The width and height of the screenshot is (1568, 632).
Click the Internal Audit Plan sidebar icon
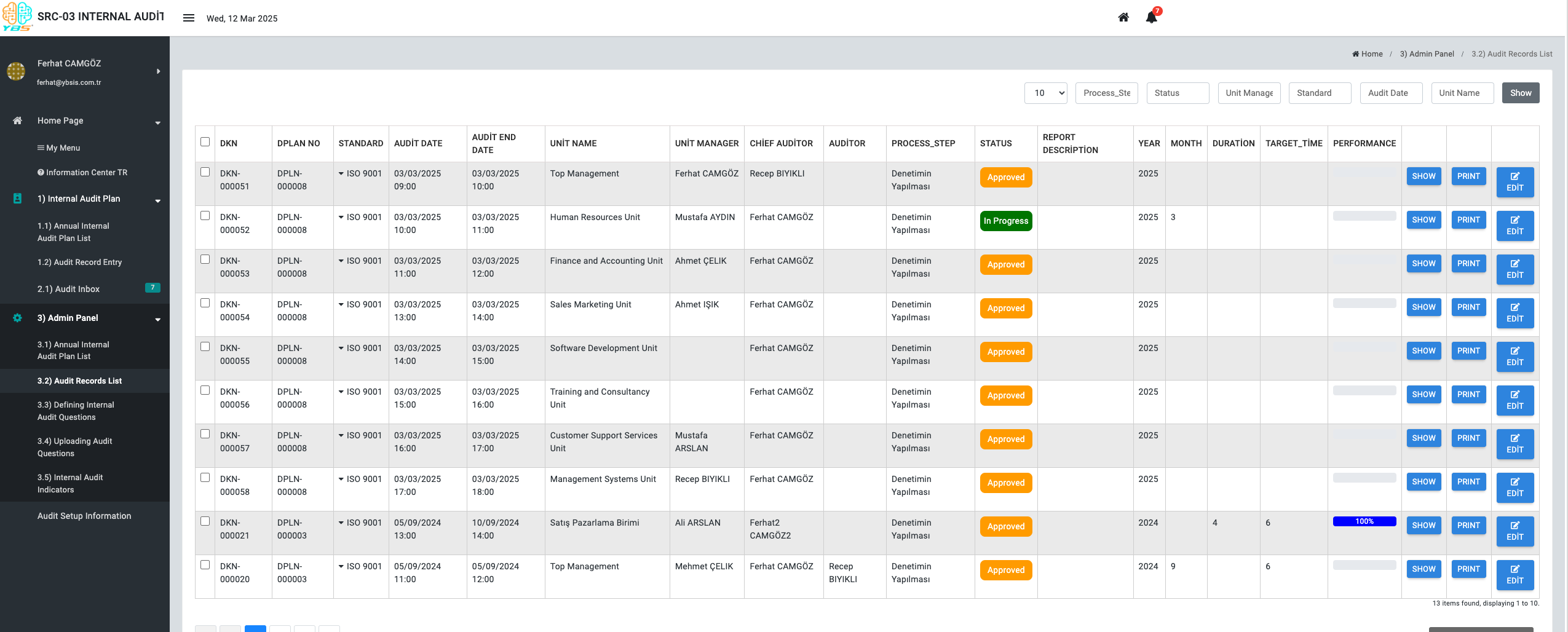pos(17,199)
